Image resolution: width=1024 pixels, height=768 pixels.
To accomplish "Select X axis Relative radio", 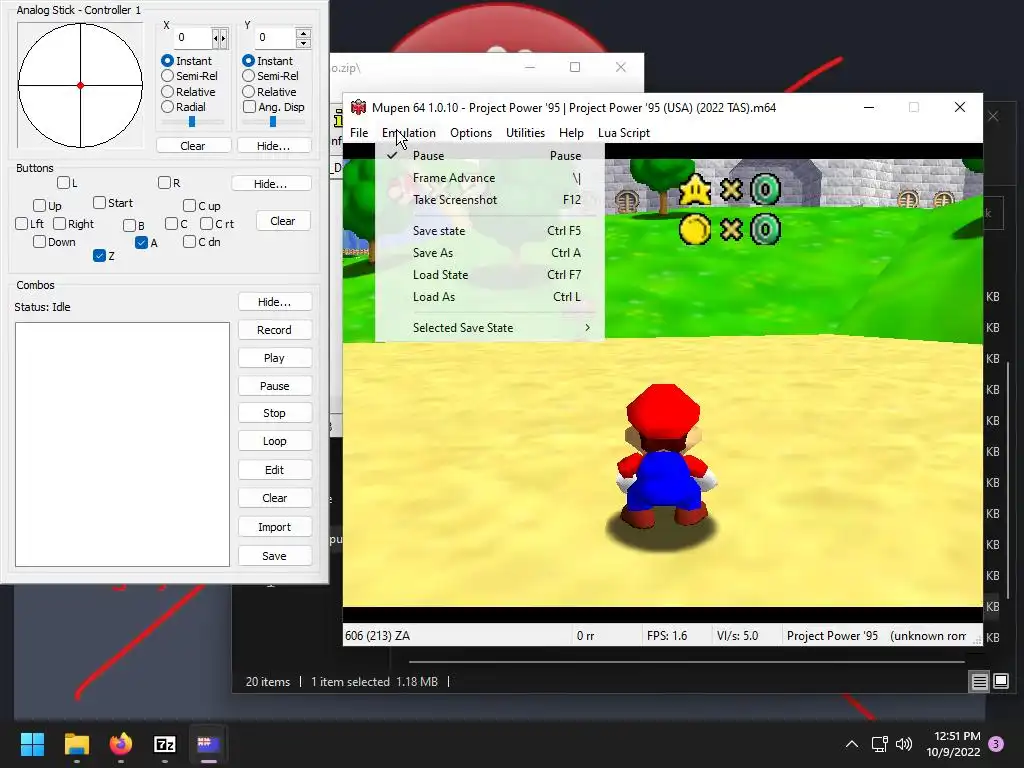I will pos(167,91).
